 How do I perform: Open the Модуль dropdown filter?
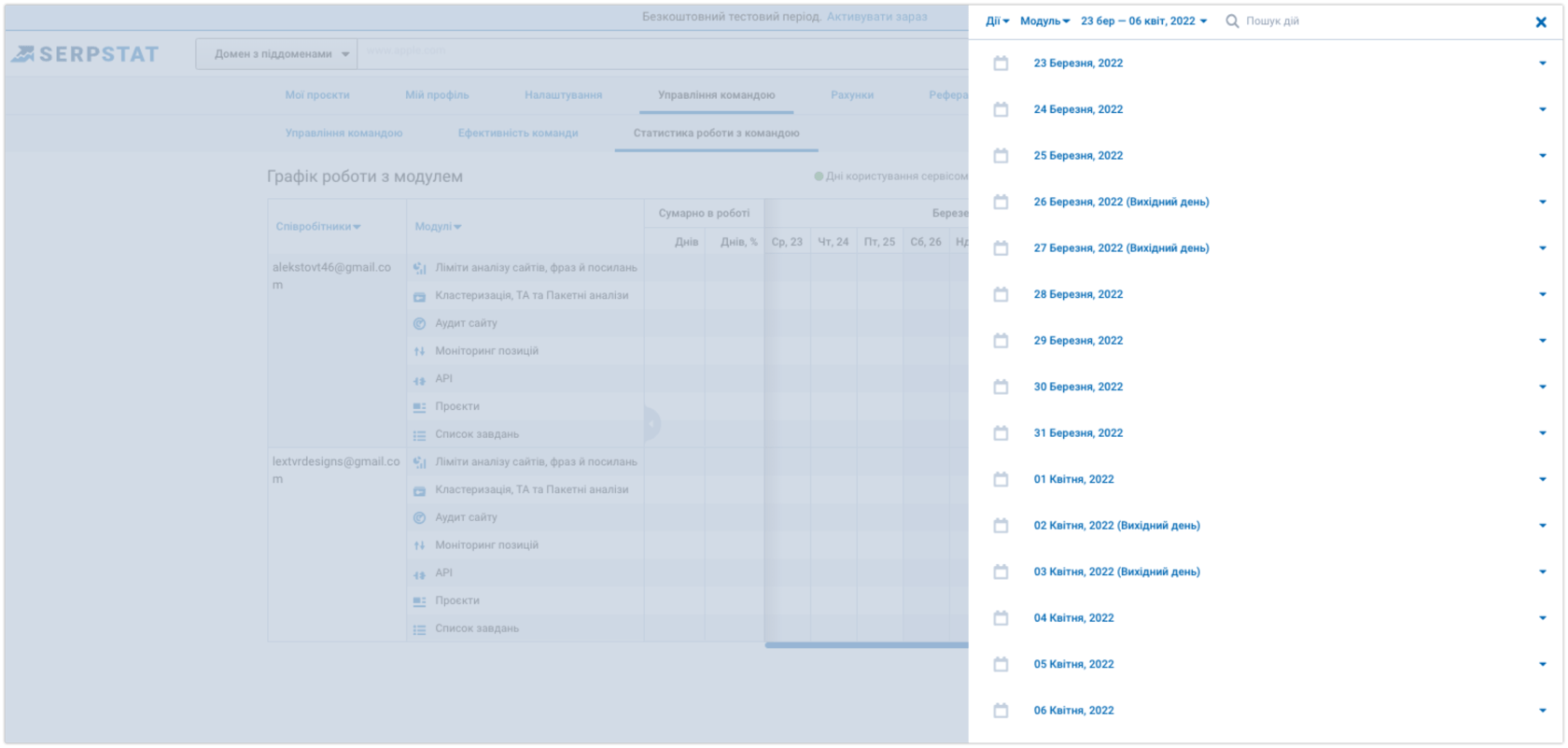point(1044,21)
